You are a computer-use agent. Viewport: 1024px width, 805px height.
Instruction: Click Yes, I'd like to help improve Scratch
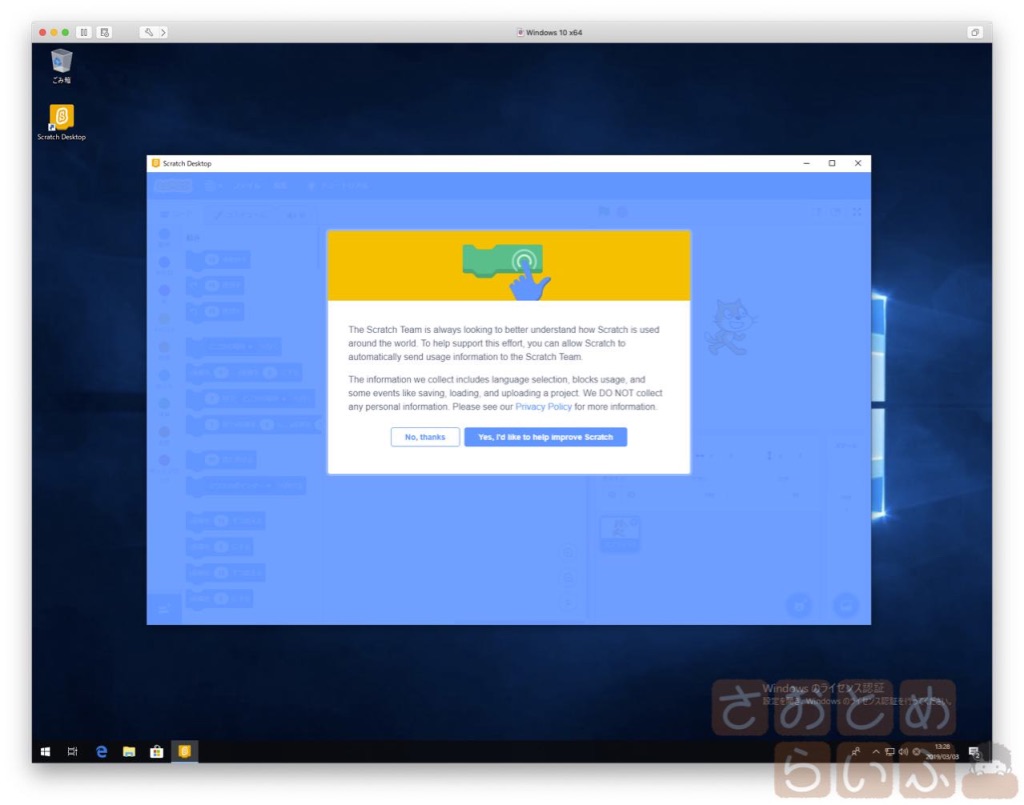[545, 437]
